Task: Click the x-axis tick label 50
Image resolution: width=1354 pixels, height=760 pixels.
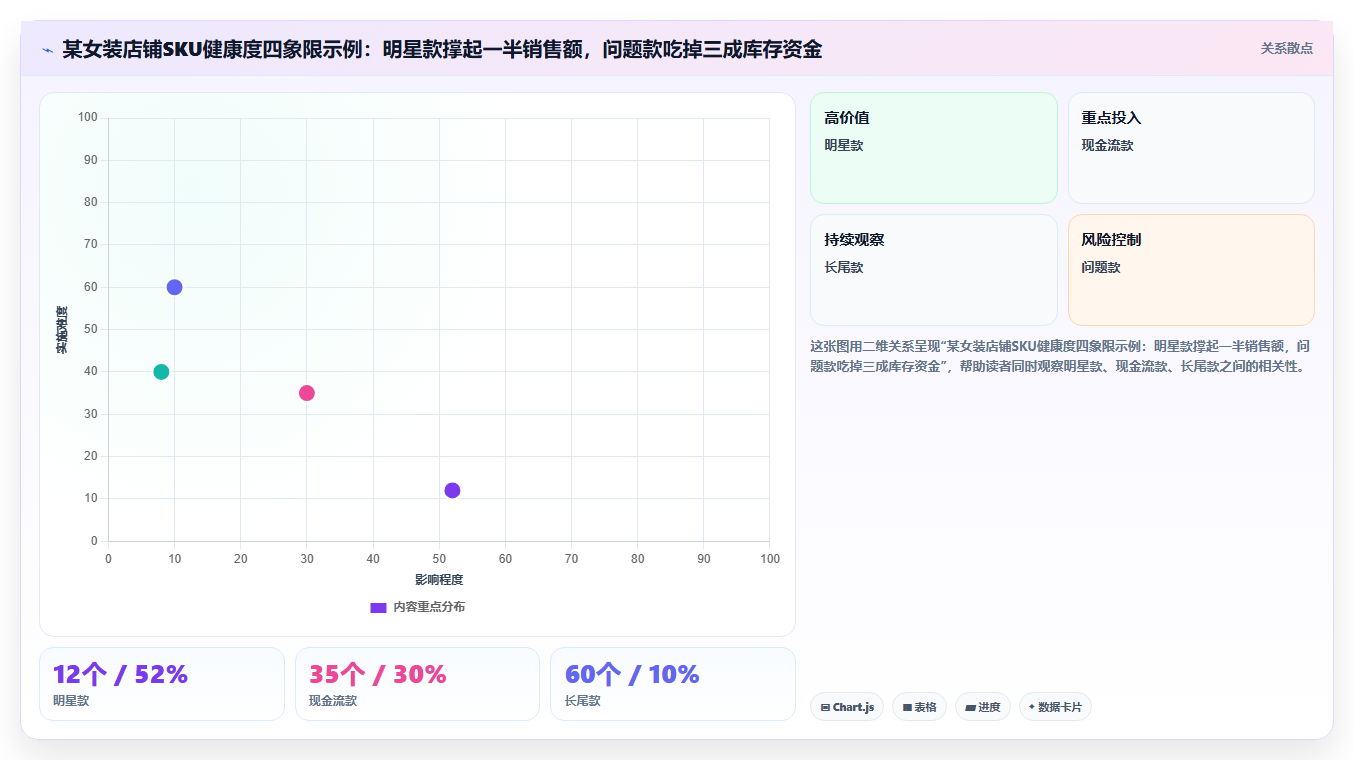Action: 439,558
